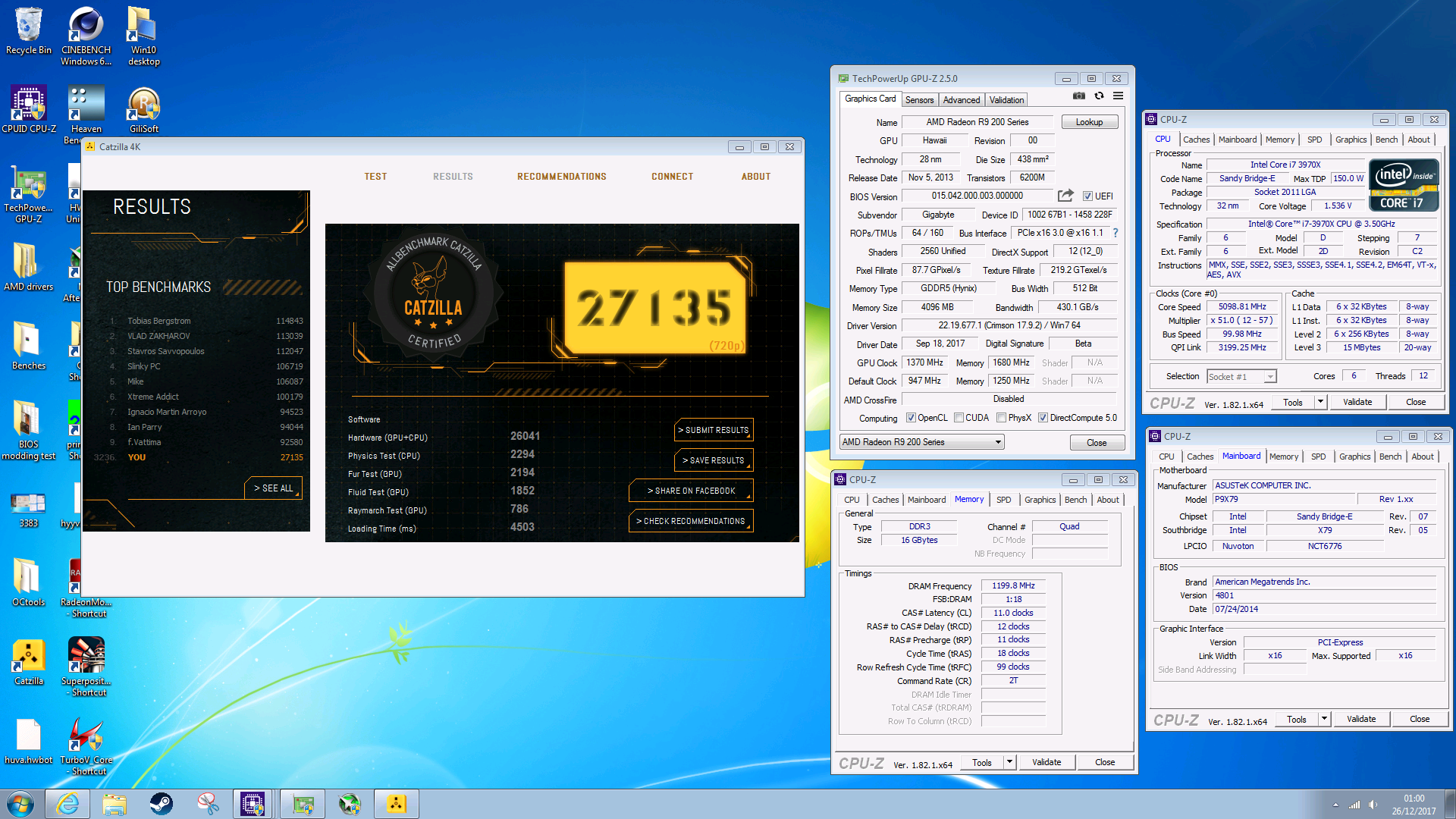Click the Bus Interface question mark in GPU-Z
Viewport: 1456px width, 819px height.
[1116, 233]
